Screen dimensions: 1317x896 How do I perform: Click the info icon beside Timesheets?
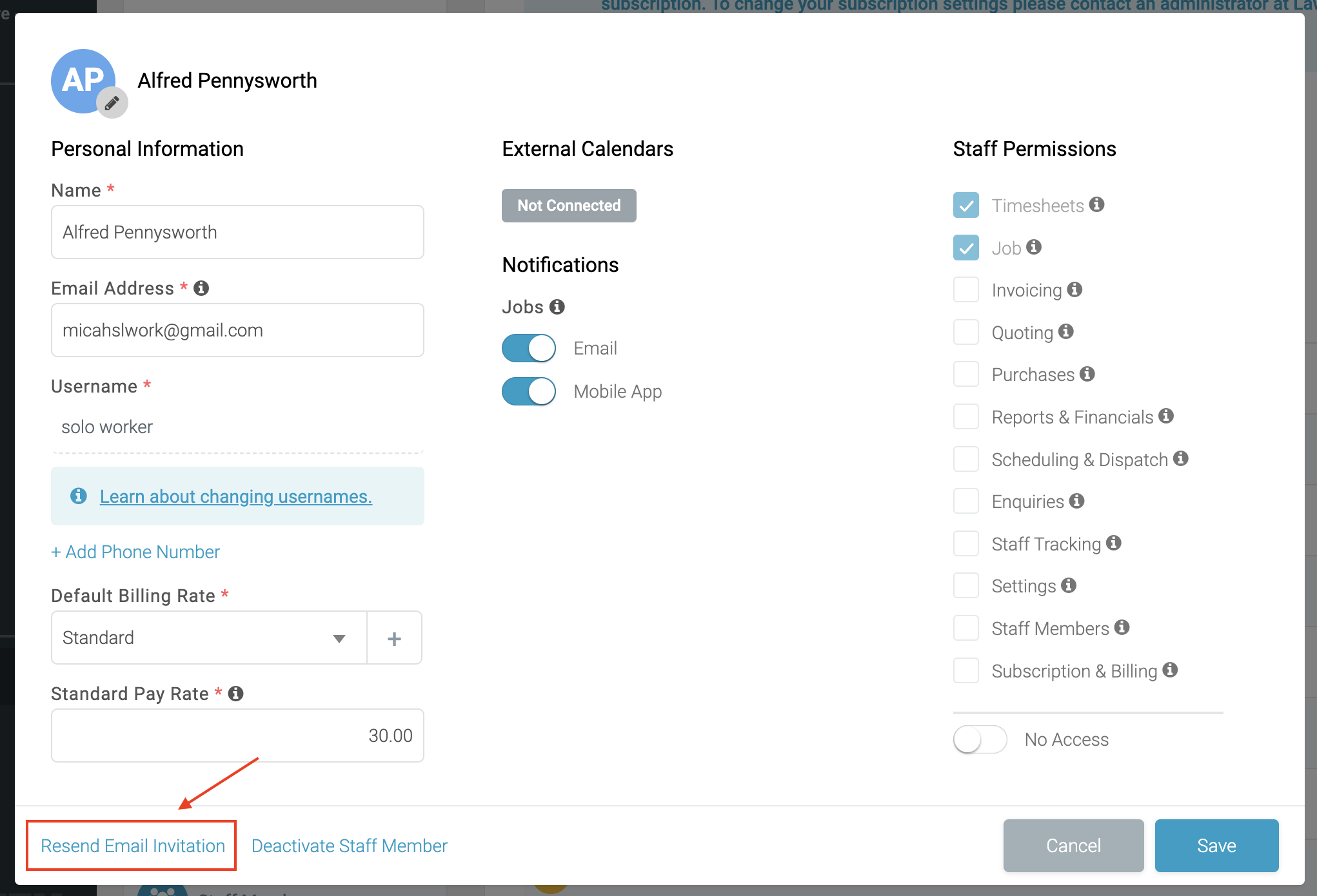1097,204
